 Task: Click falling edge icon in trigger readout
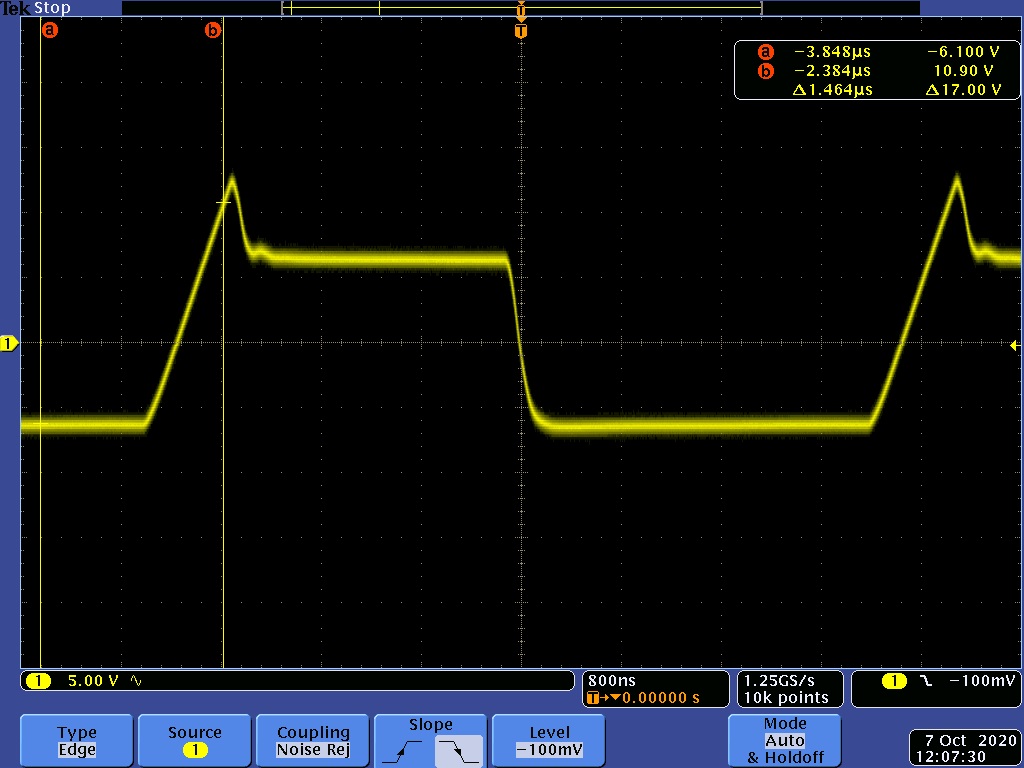pos(926,681)
